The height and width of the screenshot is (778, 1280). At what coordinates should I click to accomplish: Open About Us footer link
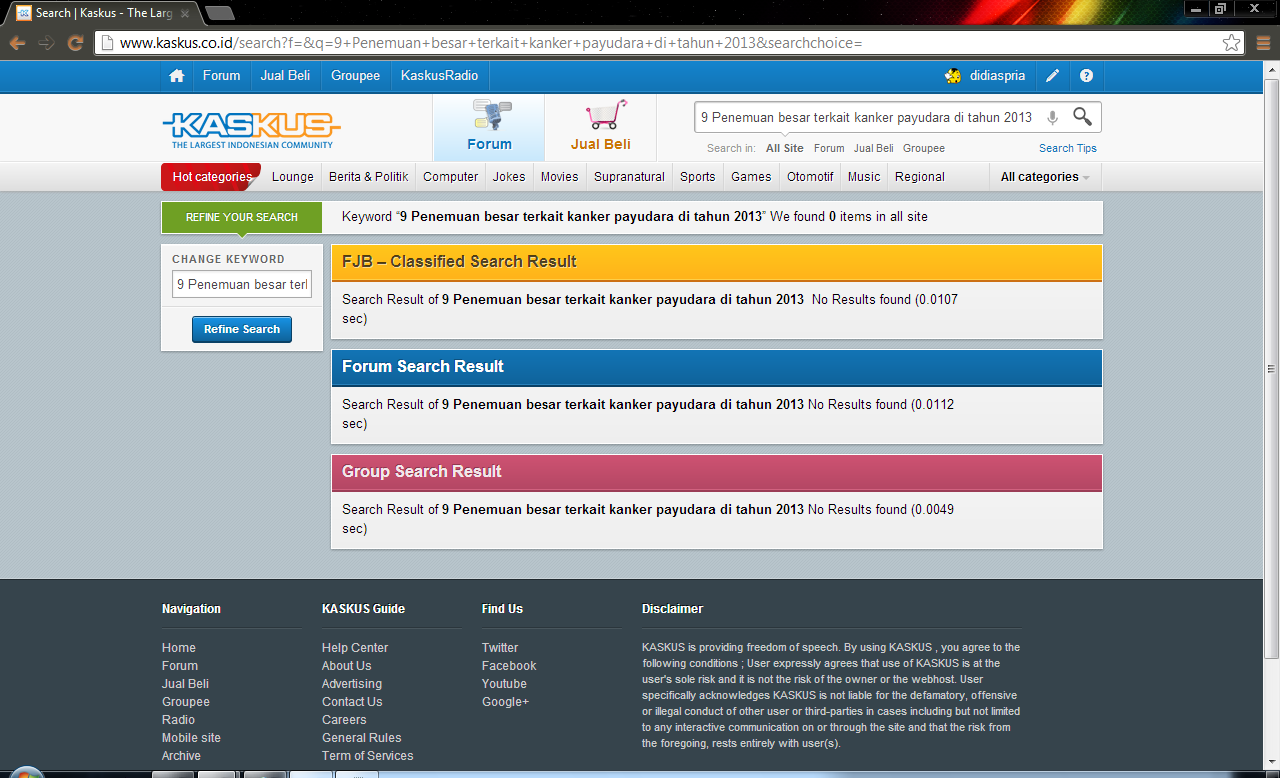pos(346,666)
